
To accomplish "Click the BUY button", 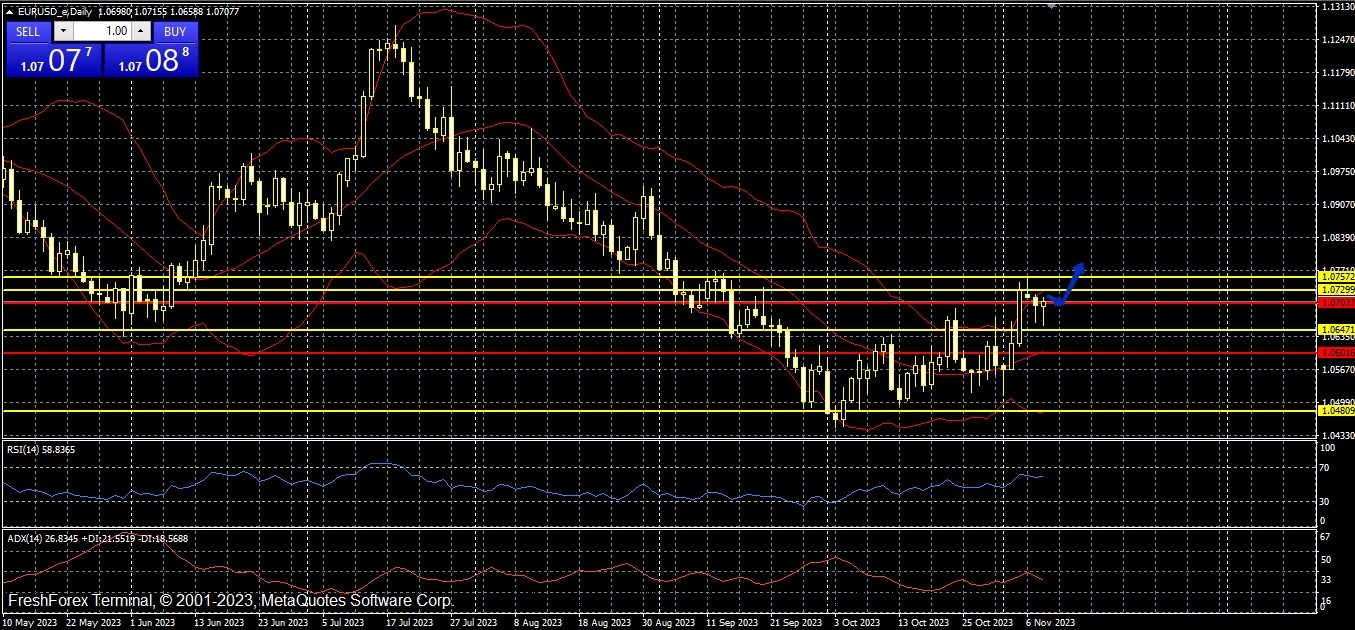I will pyautogui.click(x=175, y=31).
